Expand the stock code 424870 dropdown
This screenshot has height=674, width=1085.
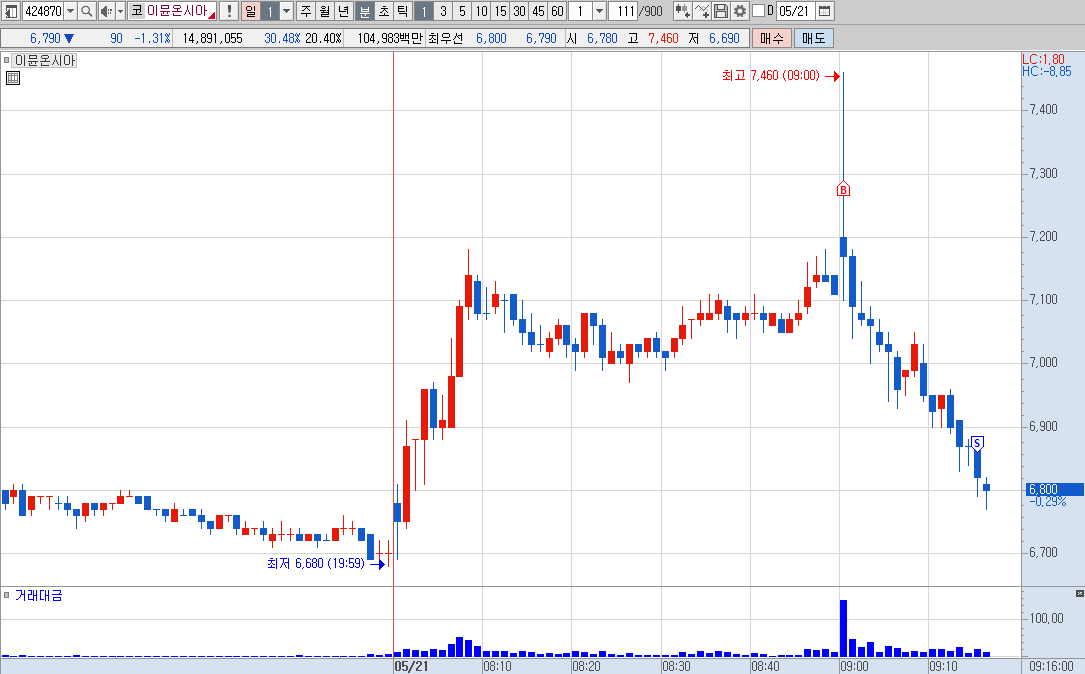[x=70, y=11]
